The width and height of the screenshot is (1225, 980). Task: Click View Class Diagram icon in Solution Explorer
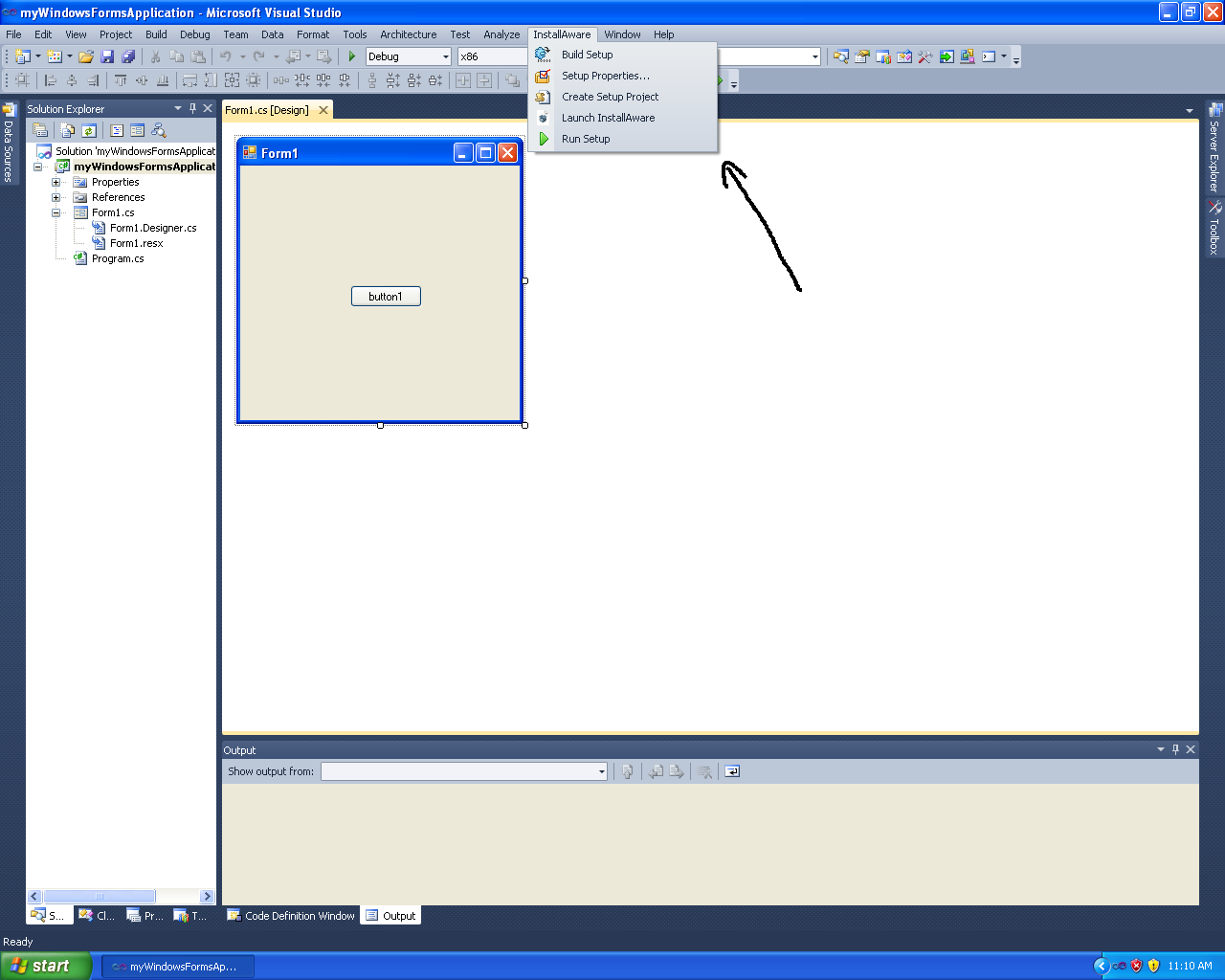point(159,130)
